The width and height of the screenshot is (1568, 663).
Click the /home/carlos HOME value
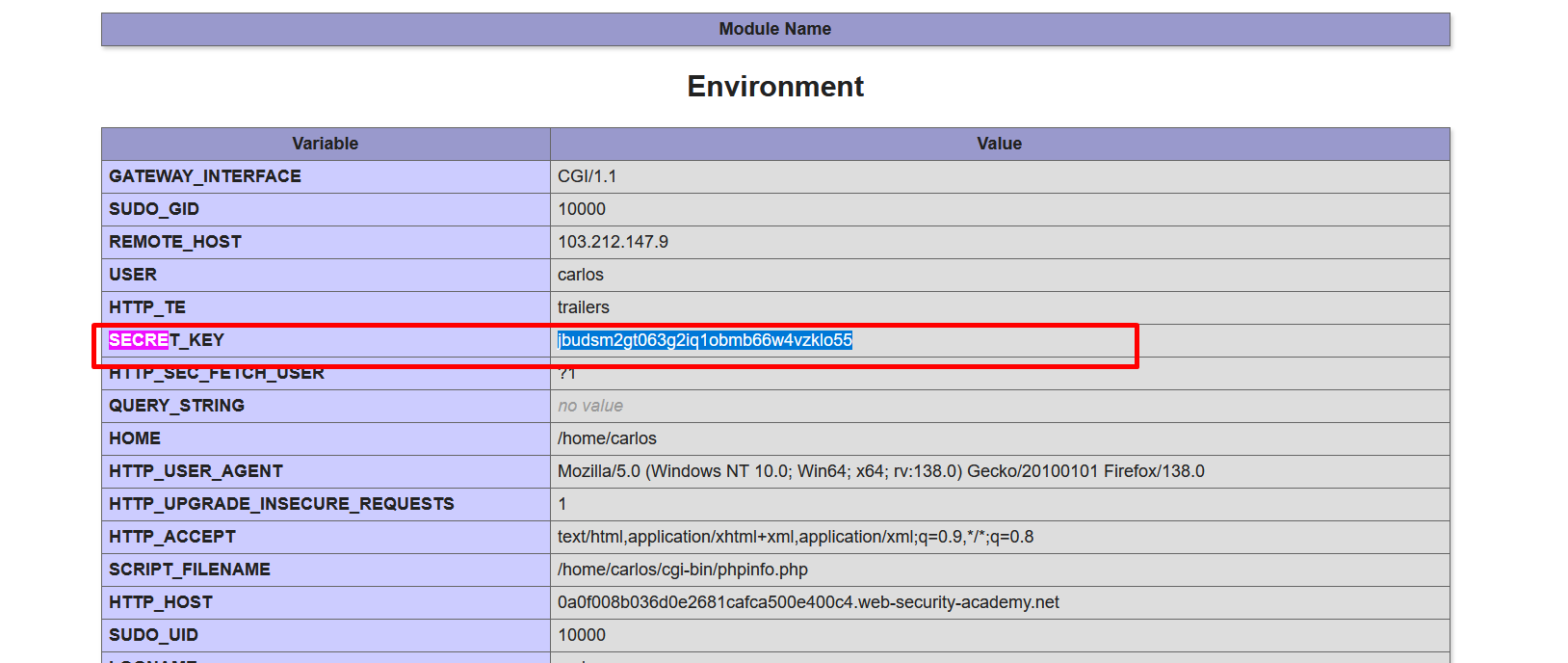[x=607, y=438]
